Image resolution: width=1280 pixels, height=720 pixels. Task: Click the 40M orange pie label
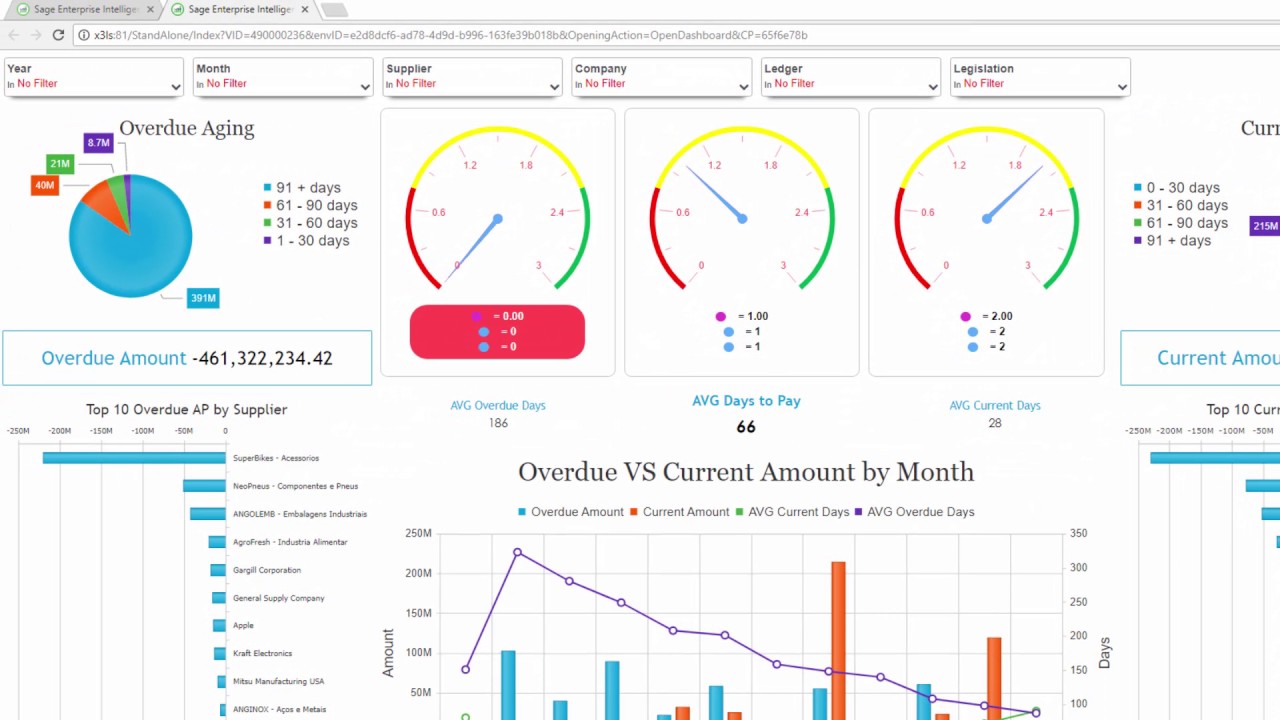(x=45, y=185)
